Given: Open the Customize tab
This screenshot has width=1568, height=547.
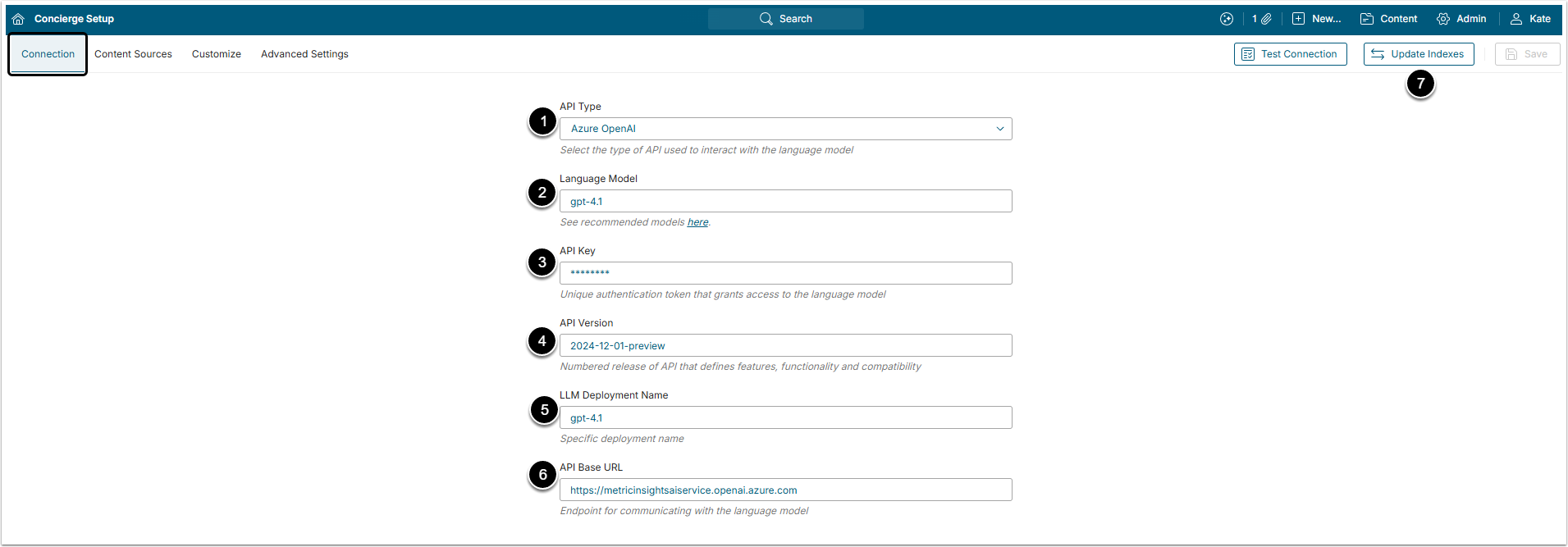Looking at the screenshot, I should click(217, 54).
